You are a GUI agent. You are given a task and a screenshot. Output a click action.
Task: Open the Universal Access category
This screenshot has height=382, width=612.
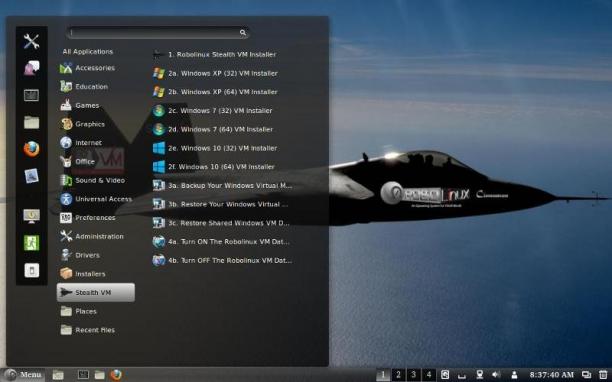pos(96,199)
